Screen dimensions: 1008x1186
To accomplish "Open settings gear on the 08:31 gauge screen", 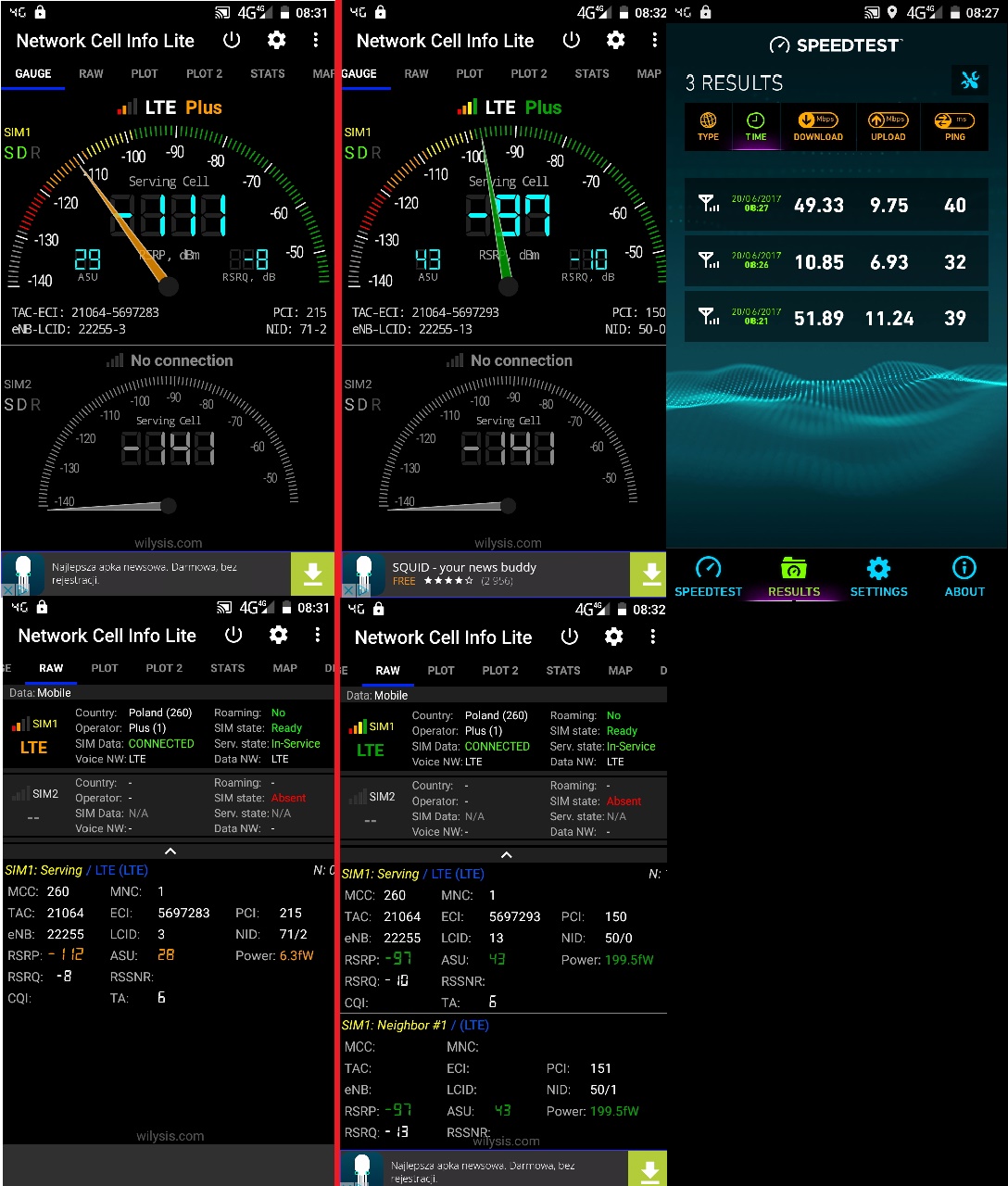I will [276, 41].
